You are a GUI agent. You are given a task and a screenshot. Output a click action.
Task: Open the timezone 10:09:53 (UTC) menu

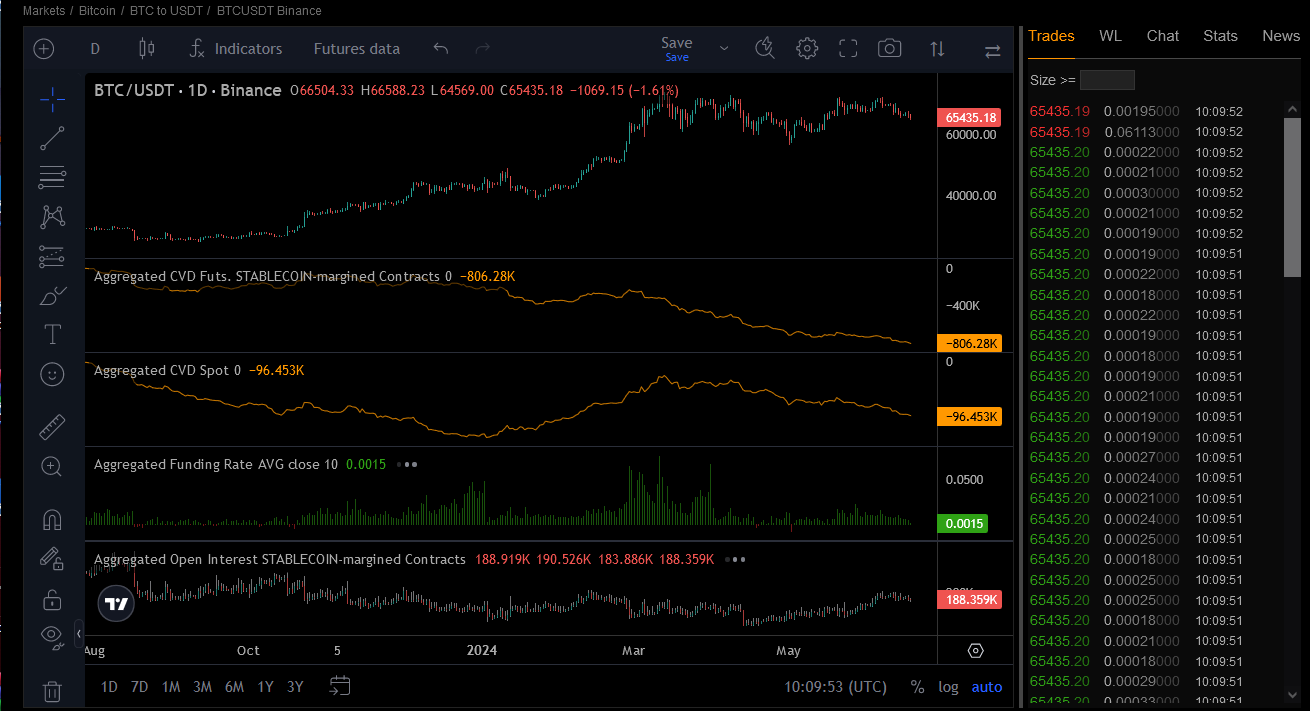(x=836, y=687)
